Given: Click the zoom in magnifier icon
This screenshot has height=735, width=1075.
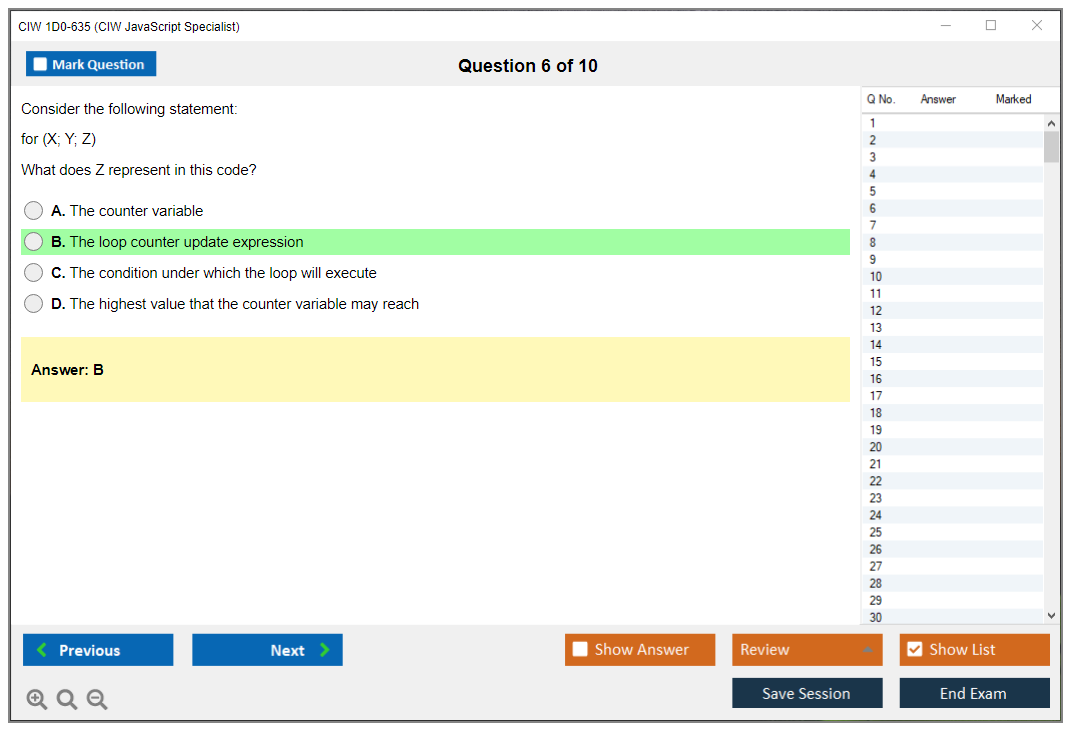Looking at the screenshot, I should coord(36,700).
